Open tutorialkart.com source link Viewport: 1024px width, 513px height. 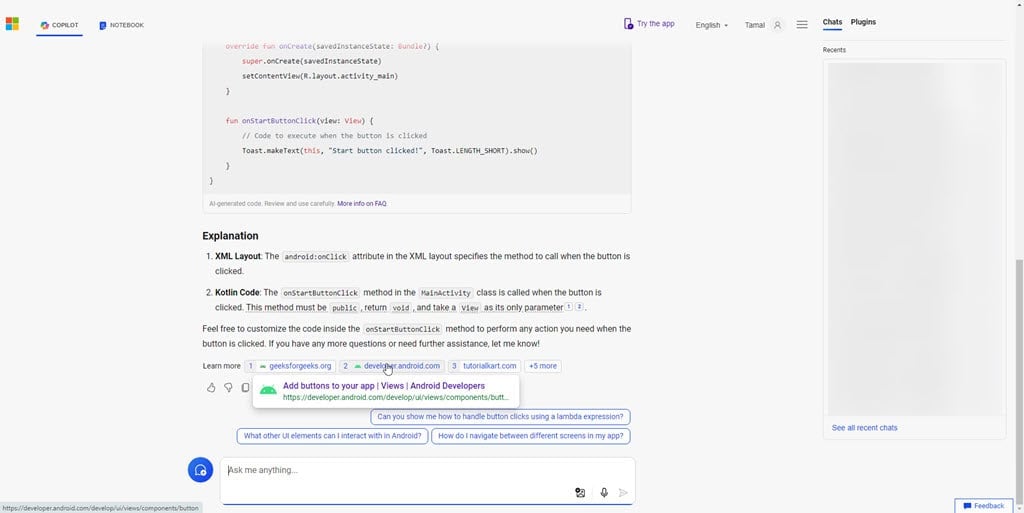[x=484, y=366]
